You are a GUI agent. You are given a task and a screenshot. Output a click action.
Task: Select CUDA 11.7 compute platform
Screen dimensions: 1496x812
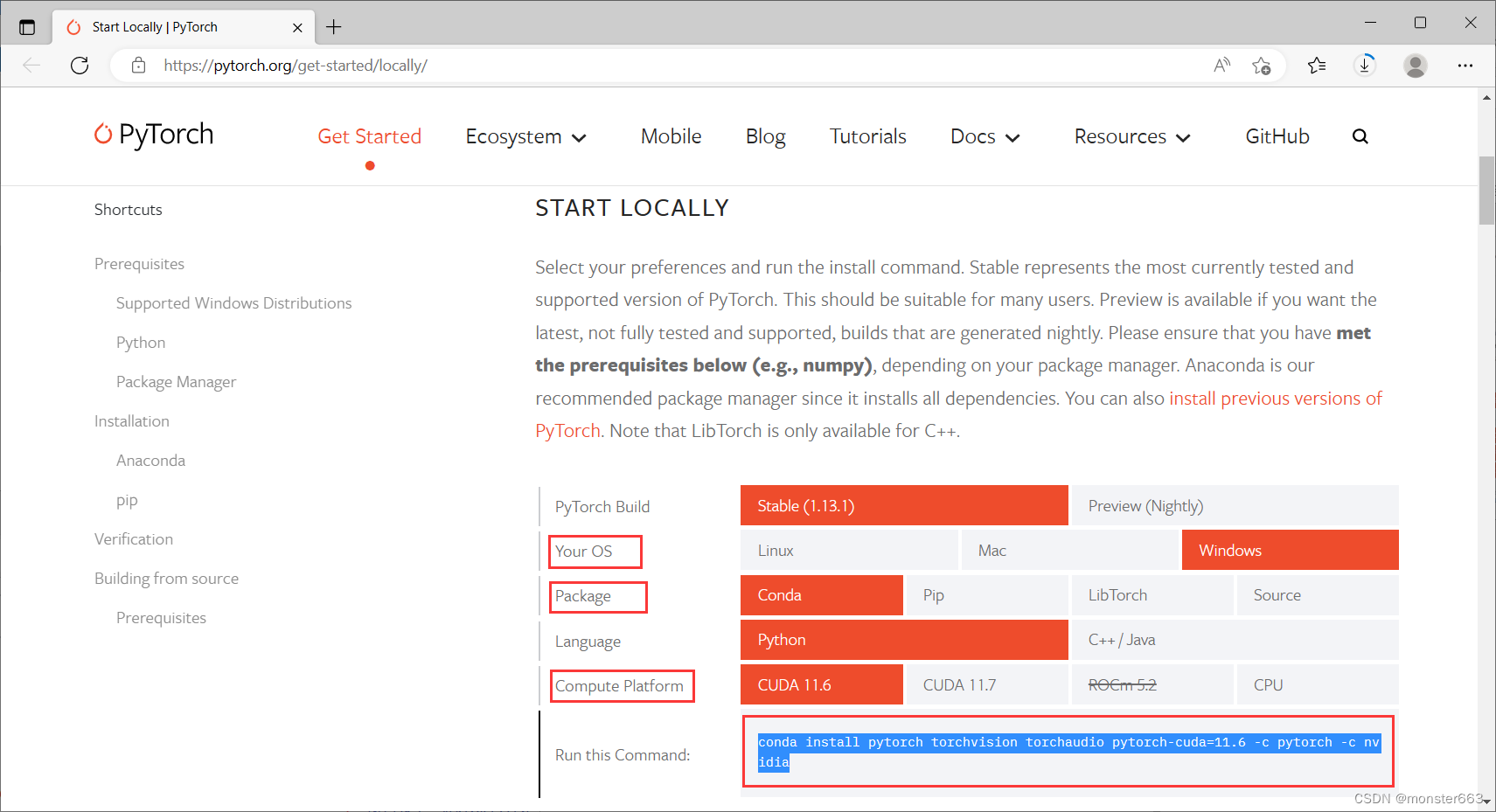pos(986,684)
